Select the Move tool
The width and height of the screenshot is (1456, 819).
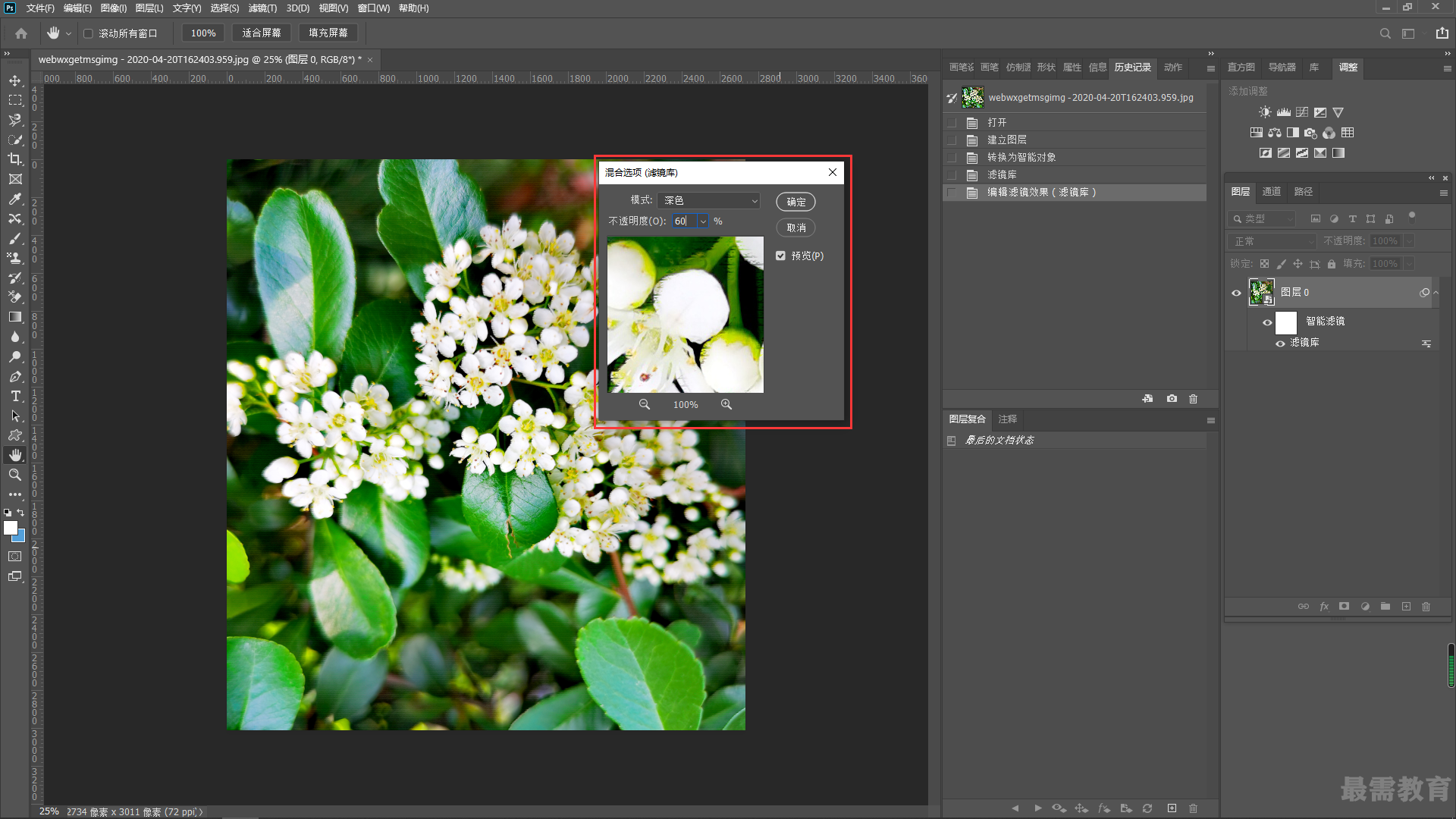click(15, 80)
